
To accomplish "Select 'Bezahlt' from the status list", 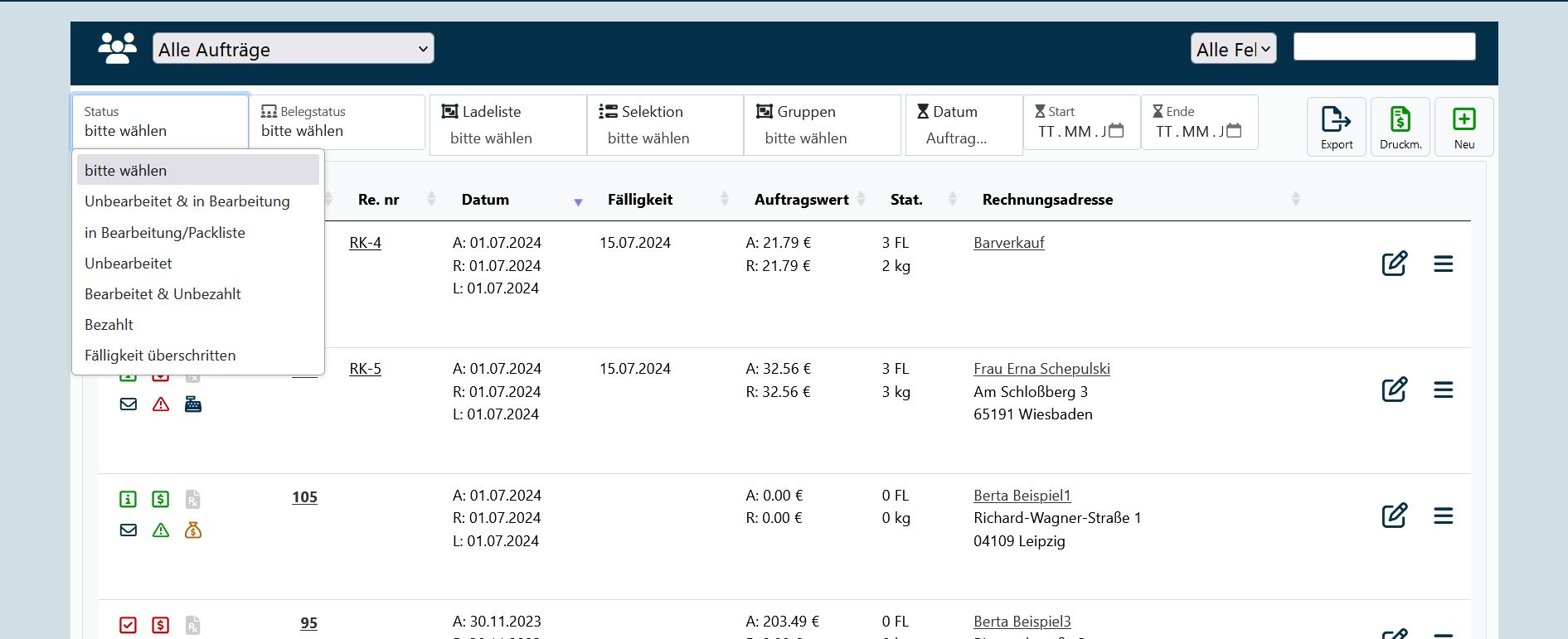I will 109,325.
